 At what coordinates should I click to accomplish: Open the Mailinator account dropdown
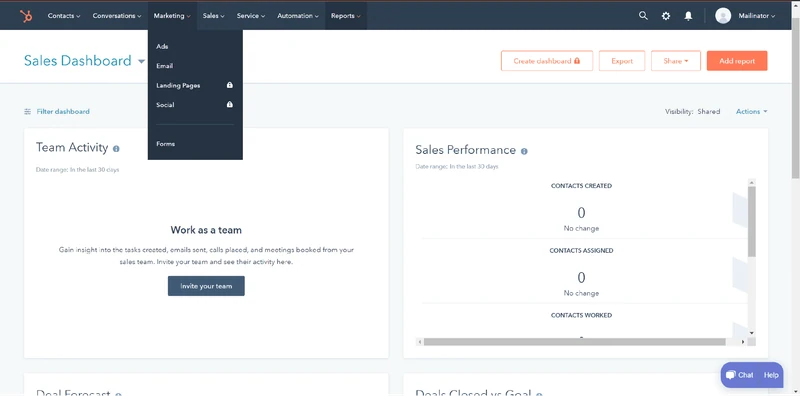click(x=757, y=16)
